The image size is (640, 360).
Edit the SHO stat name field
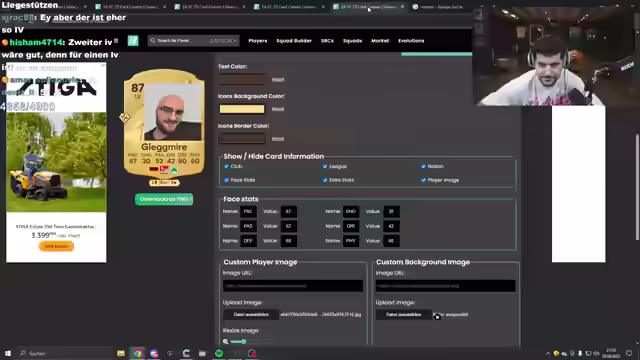351,211
